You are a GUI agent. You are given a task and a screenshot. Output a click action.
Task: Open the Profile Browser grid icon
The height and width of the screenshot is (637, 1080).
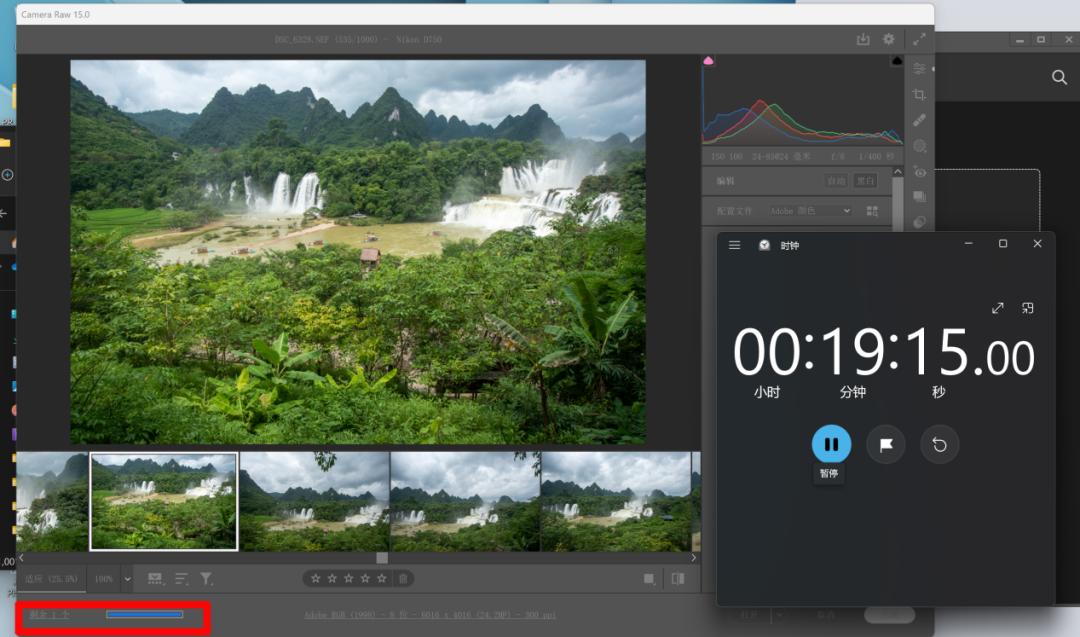tap(872, 211)
